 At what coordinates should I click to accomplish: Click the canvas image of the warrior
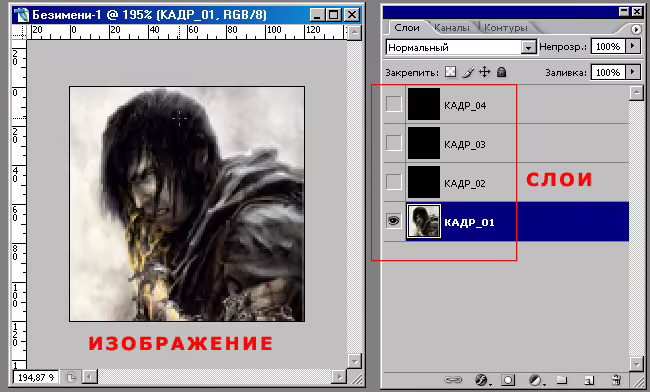pos(187,204)
